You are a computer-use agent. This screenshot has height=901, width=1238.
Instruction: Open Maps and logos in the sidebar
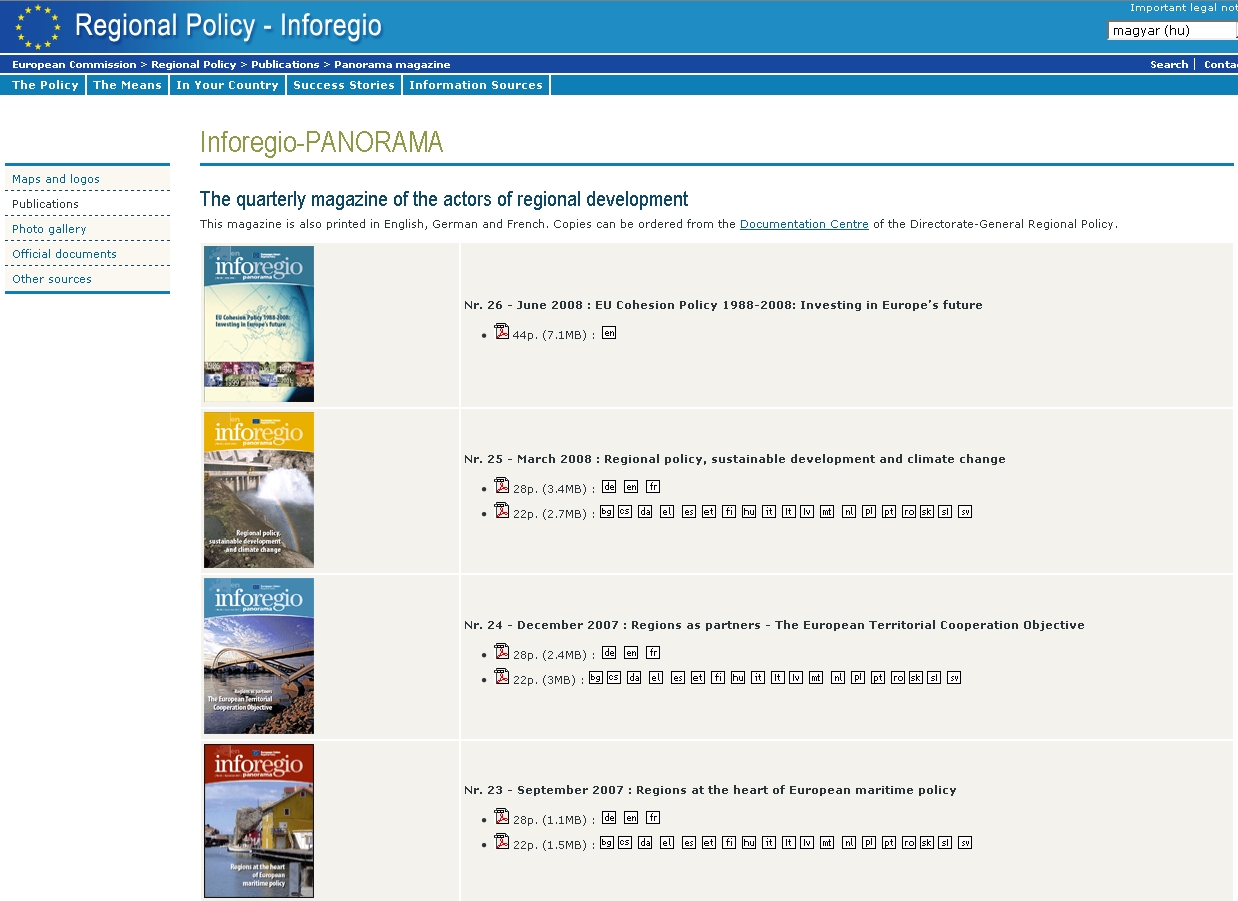pos(56,179)
